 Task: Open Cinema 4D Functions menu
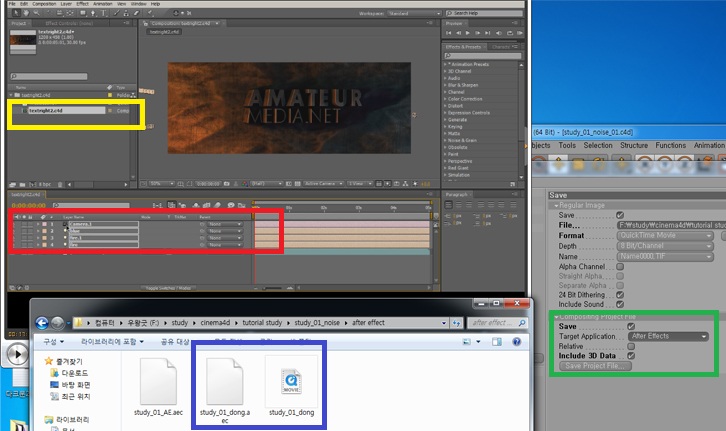click(x=670, y=145)
